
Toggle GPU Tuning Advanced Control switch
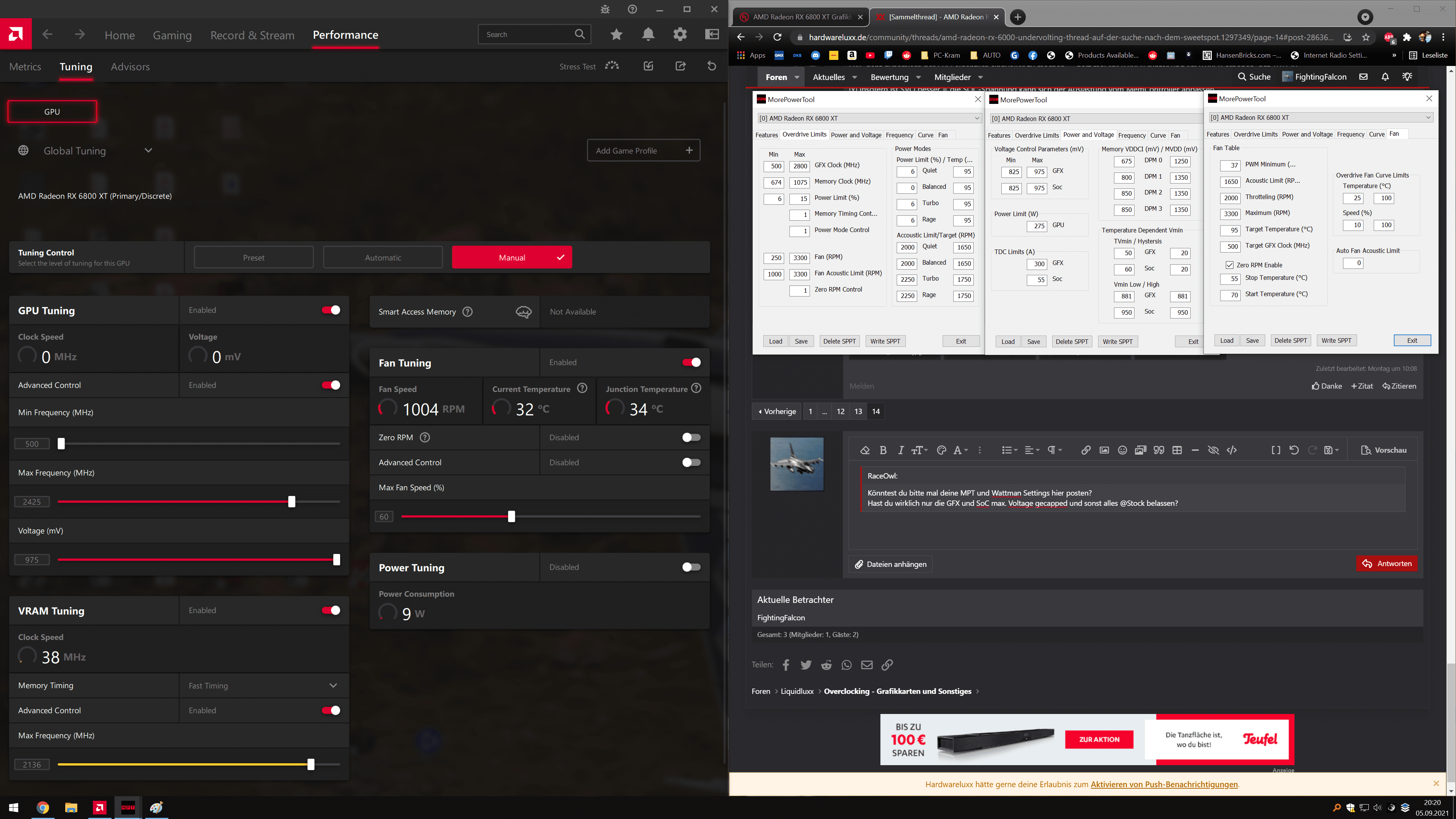tap(331, 385)
